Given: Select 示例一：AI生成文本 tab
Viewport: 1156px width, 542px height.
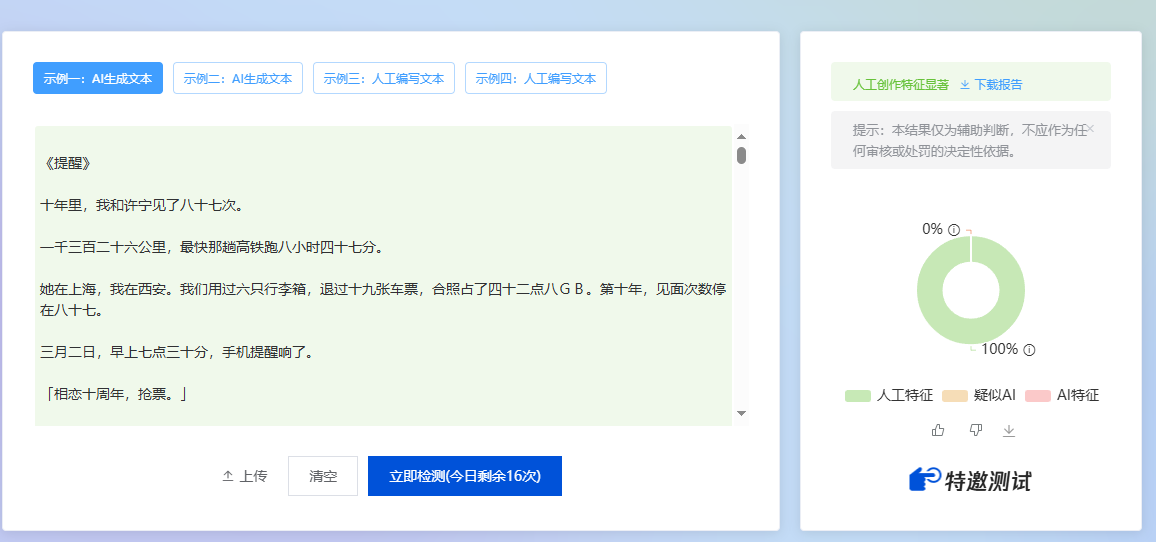Looking at the screenshot, I should point(97,78).
